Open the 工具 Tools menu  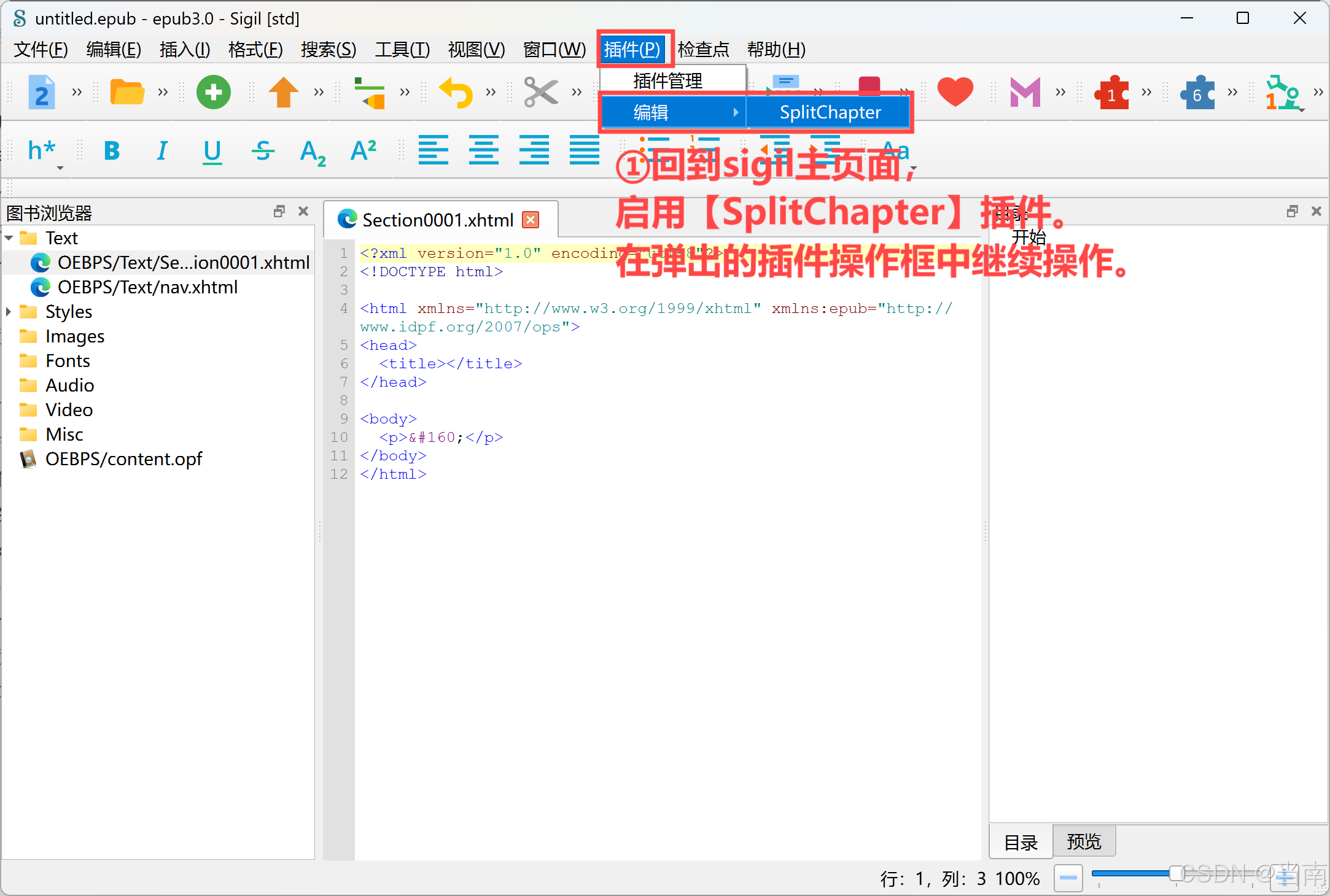tap(402, 50)
